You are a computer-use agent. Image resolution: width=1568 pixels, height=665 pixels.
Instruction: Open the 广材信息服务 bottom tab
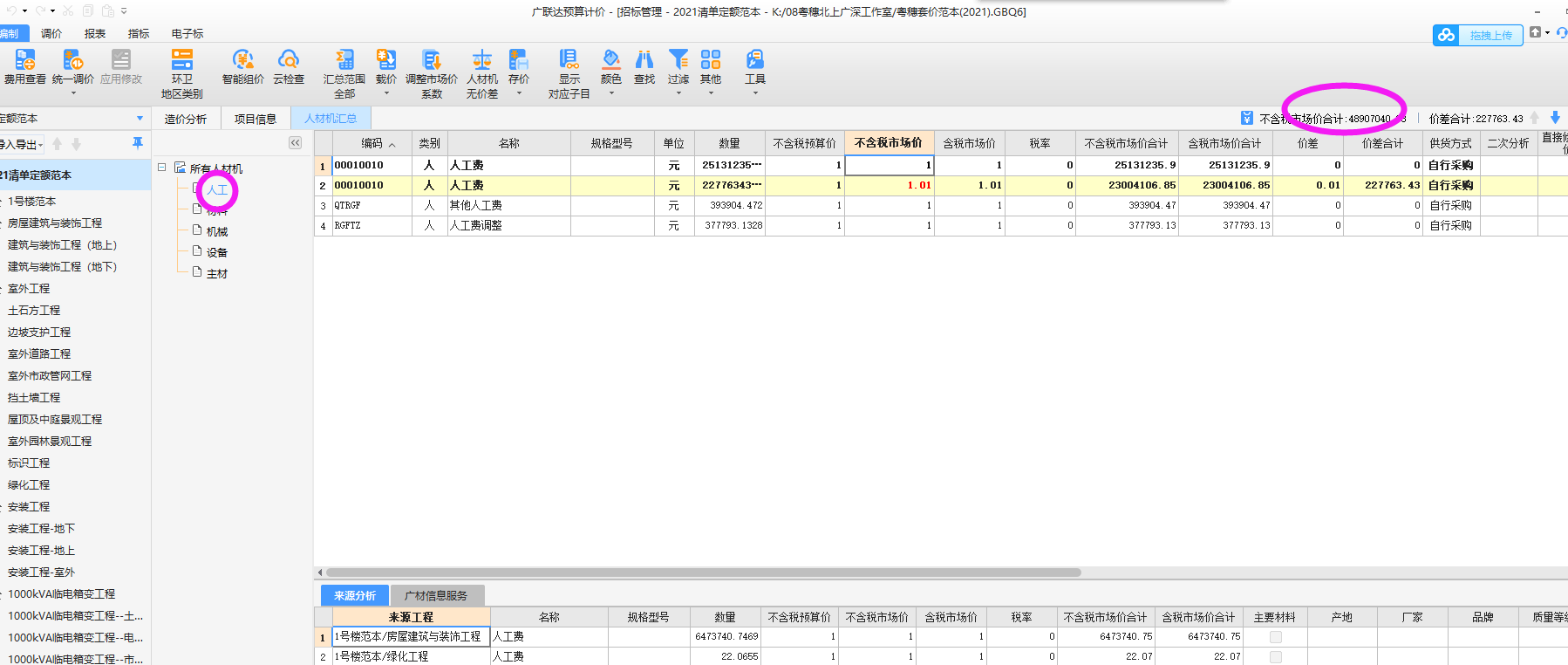pyautogui.click(x=436, y=595)
